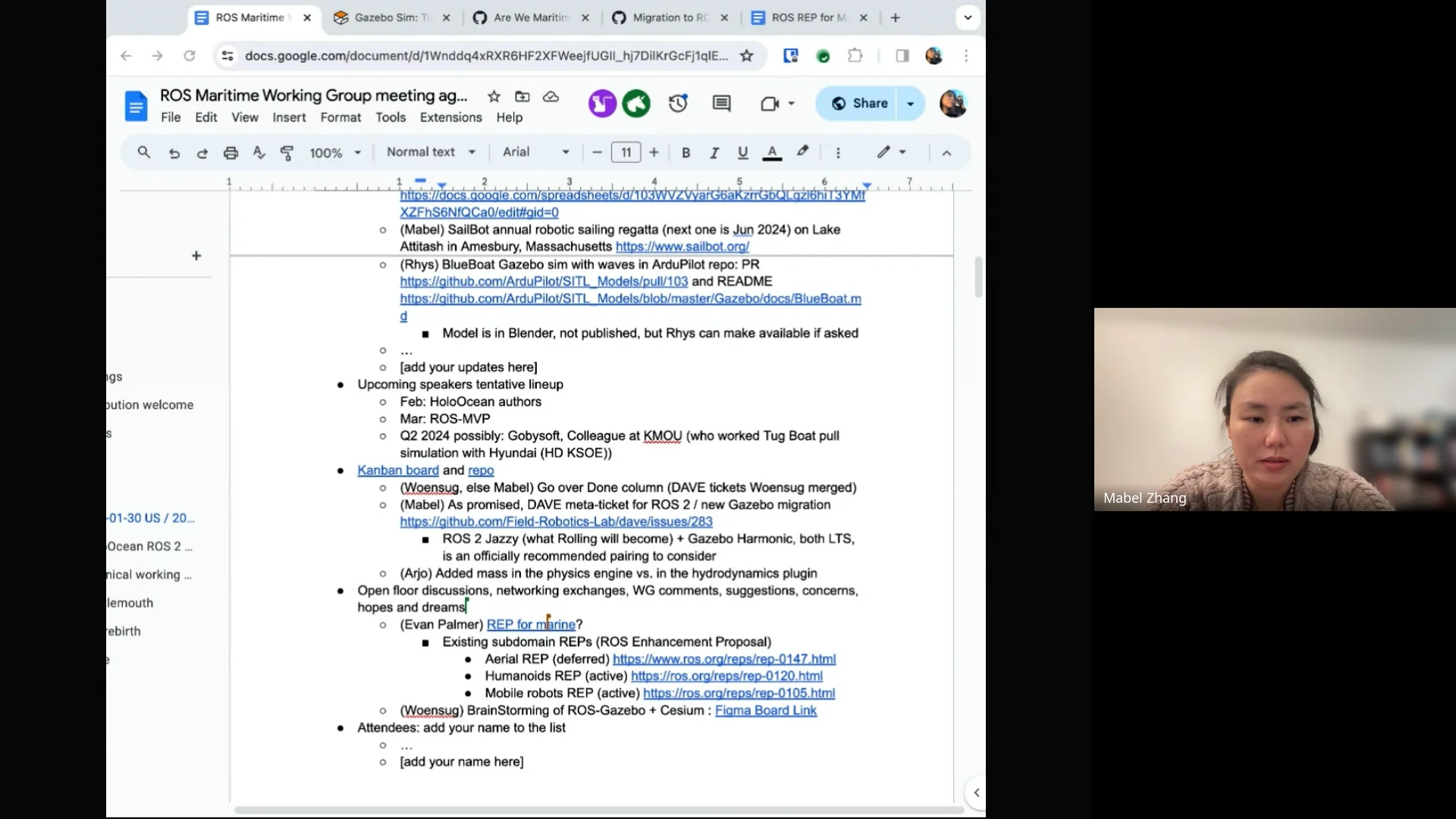Open the zoom level dropdown
Image resolution: width=1456 pixels, height=819 pixels.
(335, 152)
